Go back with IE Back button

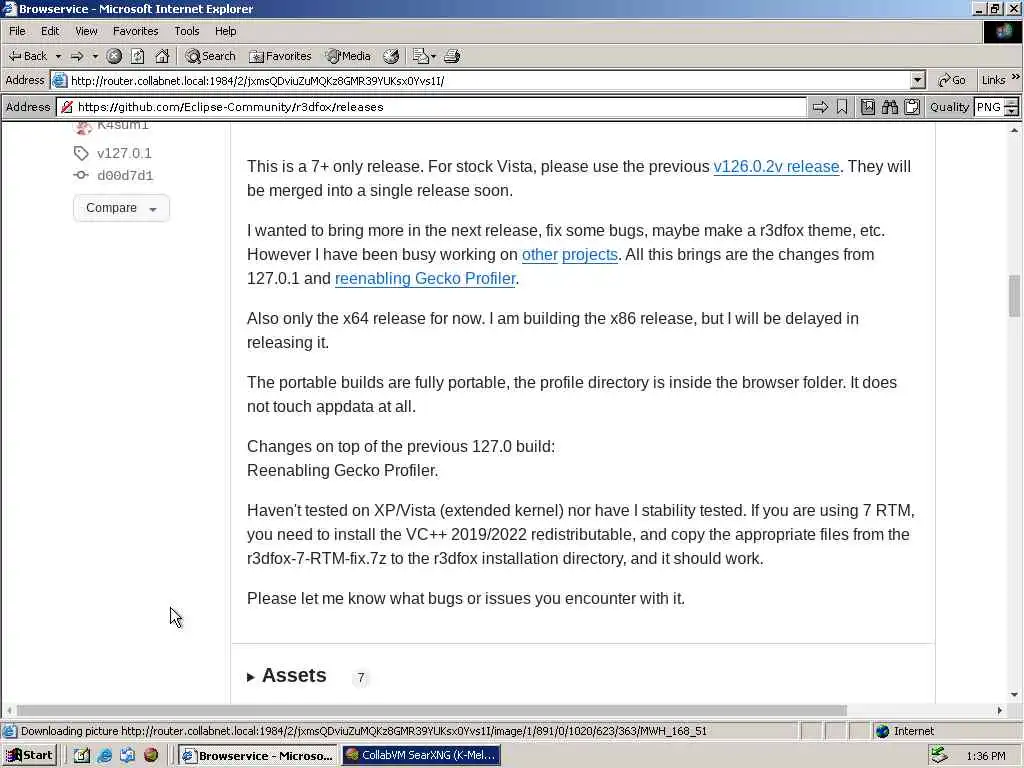pyautogui.click(x=27, y=56)
